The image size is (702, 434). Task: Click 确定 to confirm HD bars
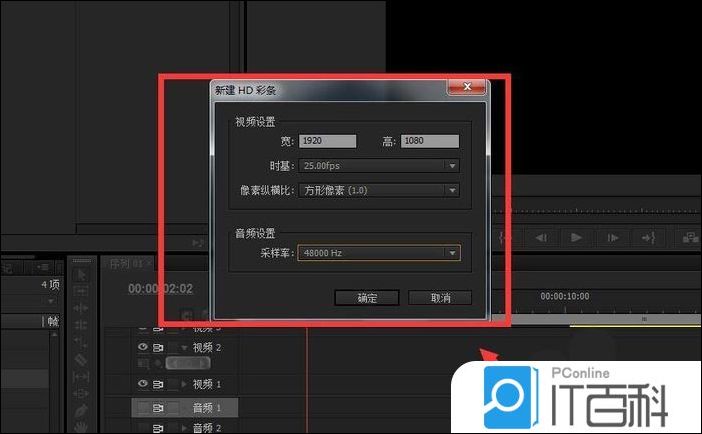367,298
